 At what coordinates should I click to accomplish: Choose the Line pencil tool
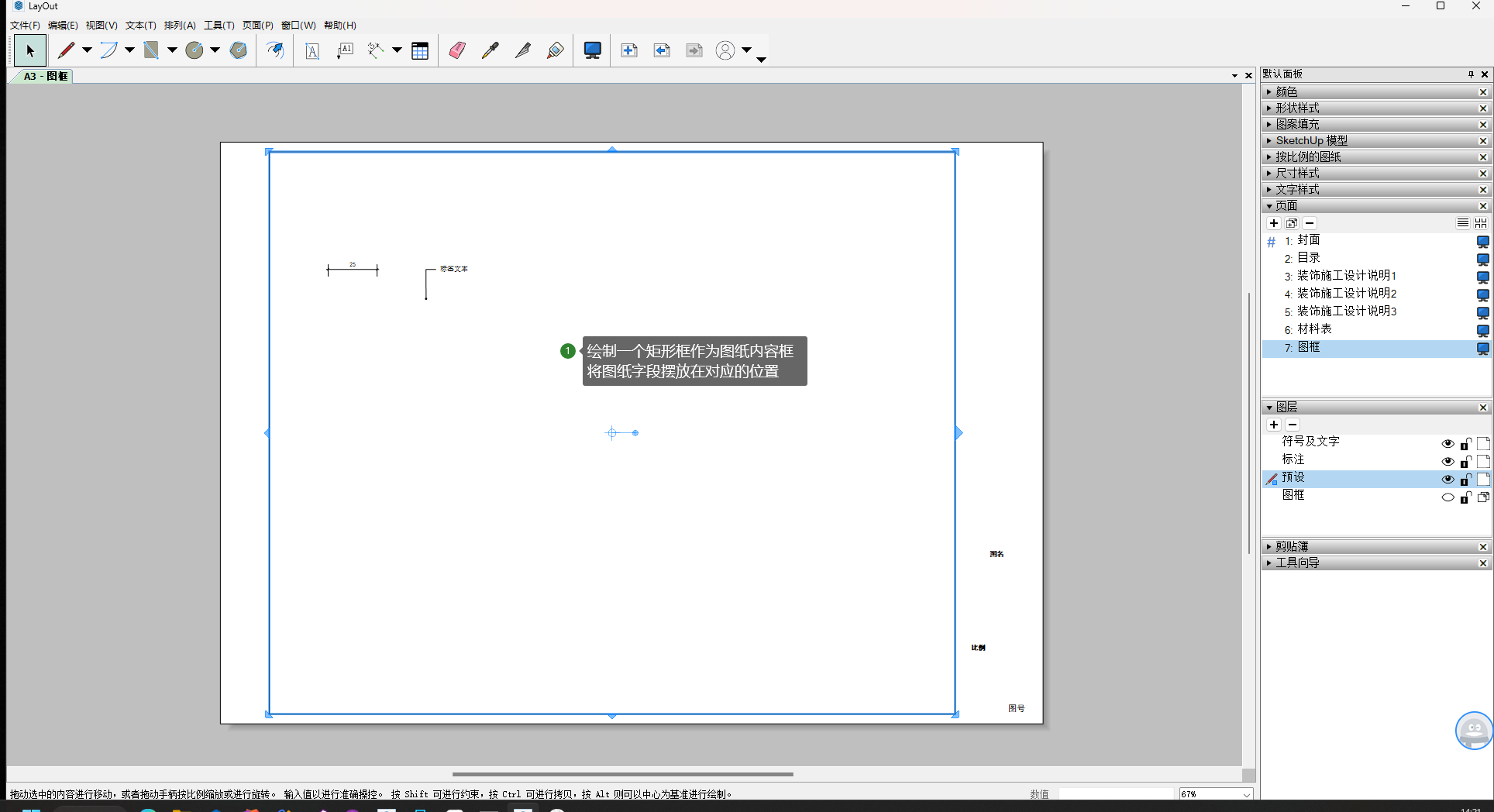66,51
